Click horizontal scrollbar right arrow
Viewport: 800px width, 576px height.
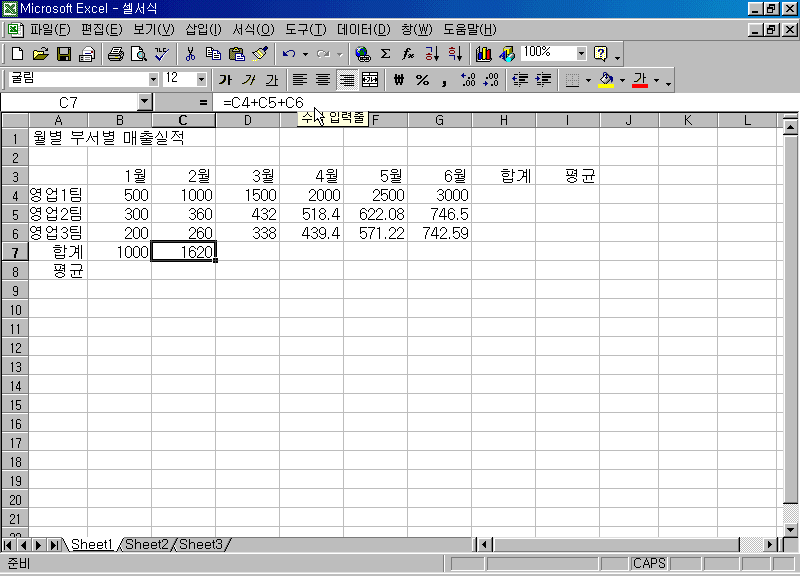click(769, 545)
